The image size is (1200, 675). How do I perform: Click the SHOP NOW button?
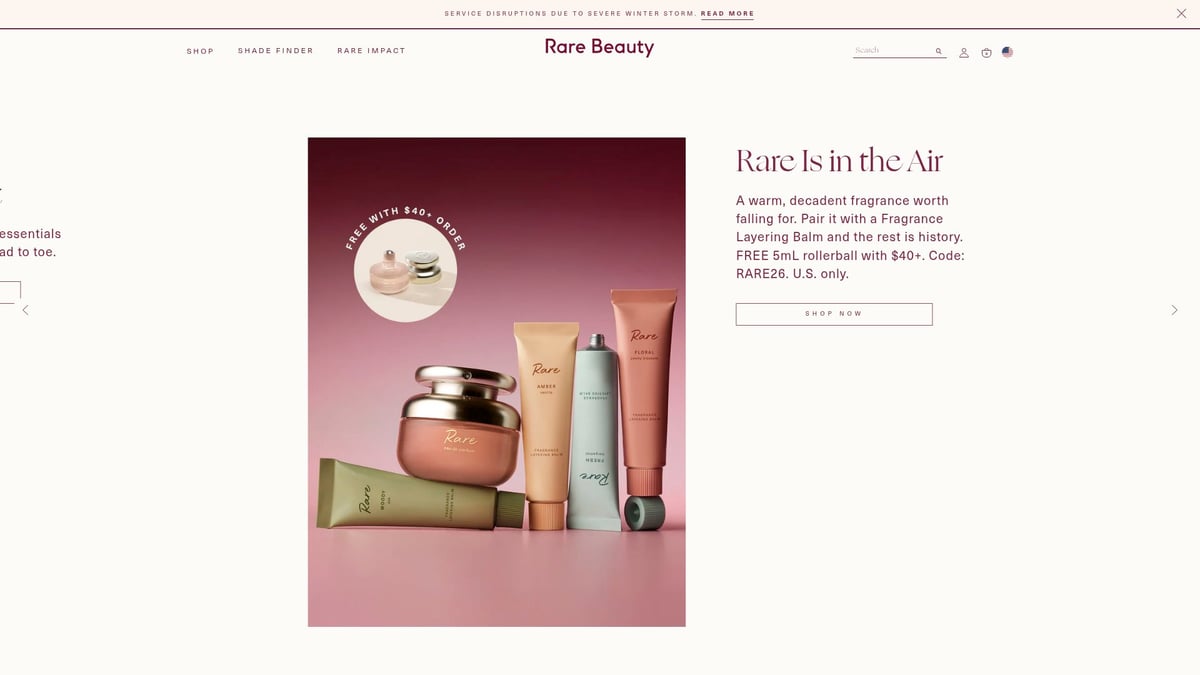click(834, 313)
